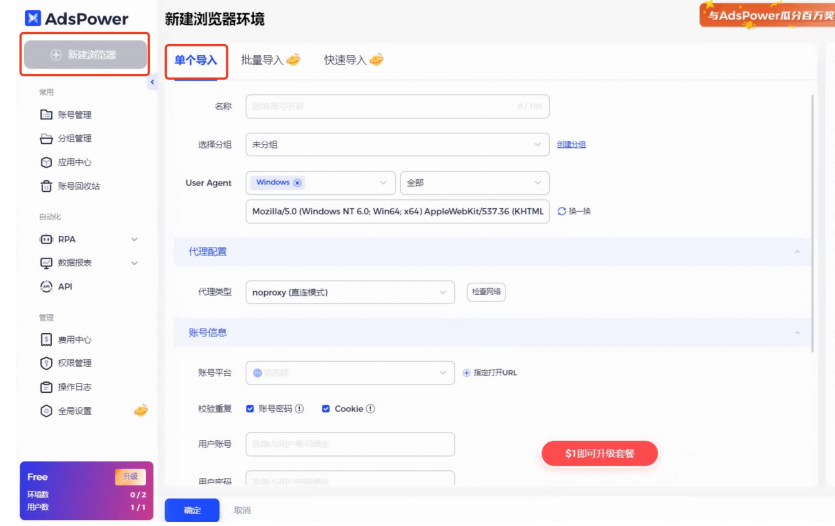Viewport: 835px width, 526px height.
Task: Click the 升级 button in Free plan card
Action: coord(130,476)
